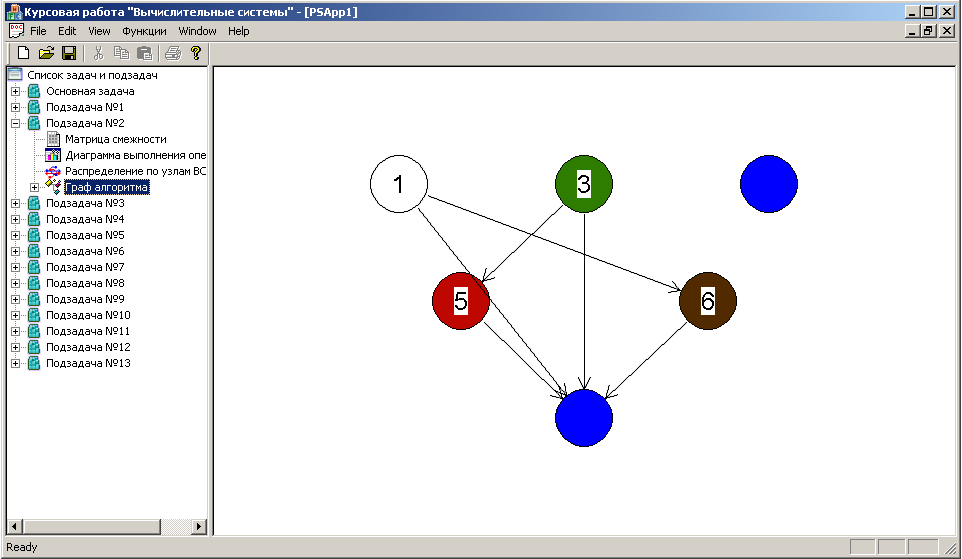Click the document icon left of File menu
Viewport: 962px width, 559px height.
(x=16, y=31)
